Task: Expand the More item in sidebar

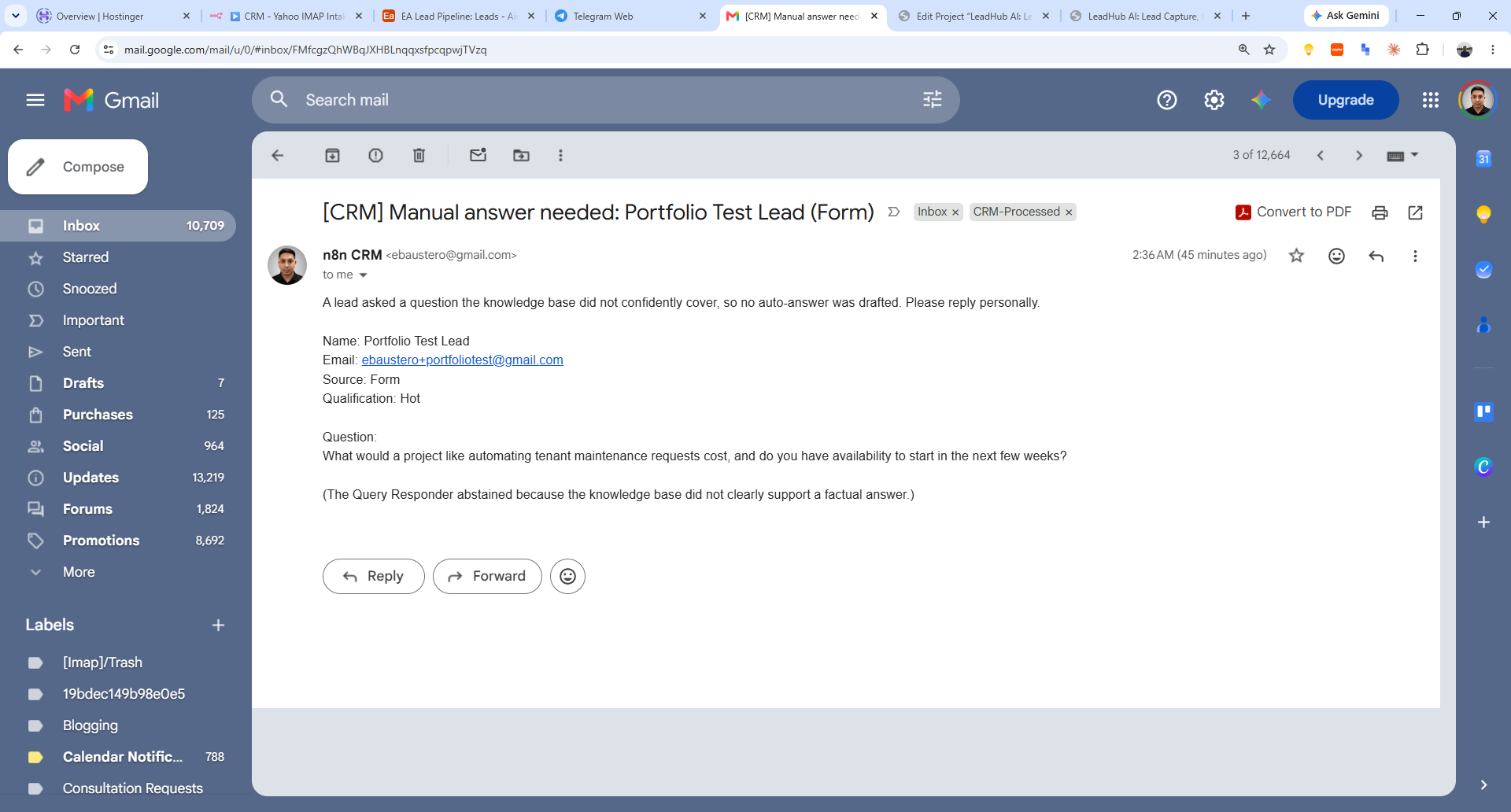Action: point(79,572)
